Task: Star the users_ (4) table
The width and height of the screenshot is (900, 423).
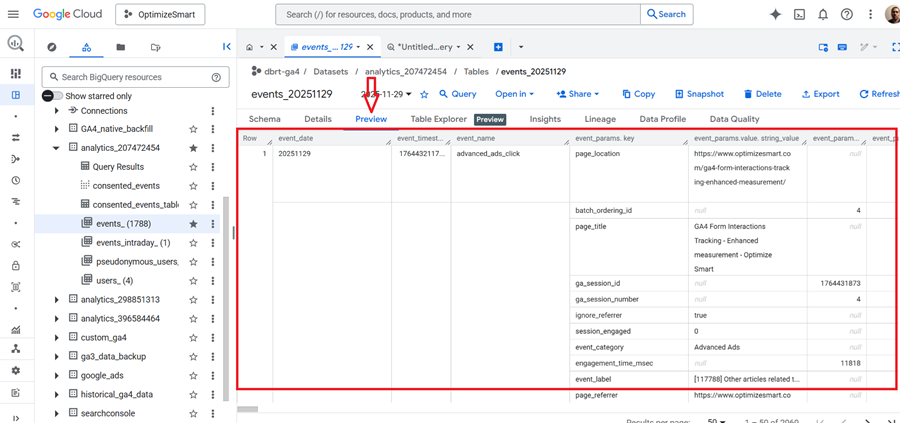Action: click(193, 281)
